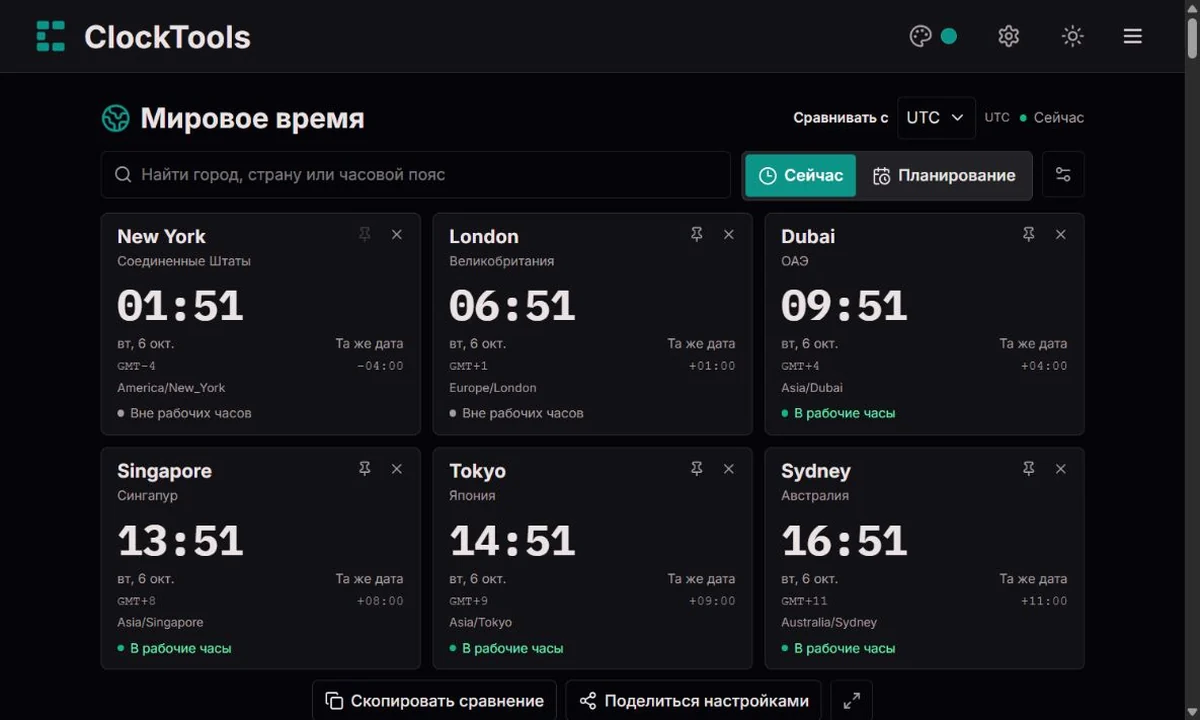Click Australia/Sydney timezone label
This screenshot has width=1200, height=720.
(x=829, y=623)
